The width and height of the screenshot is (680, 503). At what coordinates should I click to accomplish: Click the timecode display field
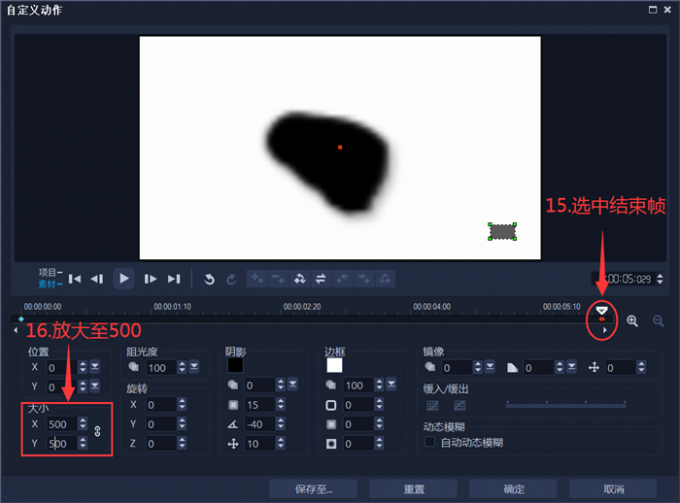point(623,279)
